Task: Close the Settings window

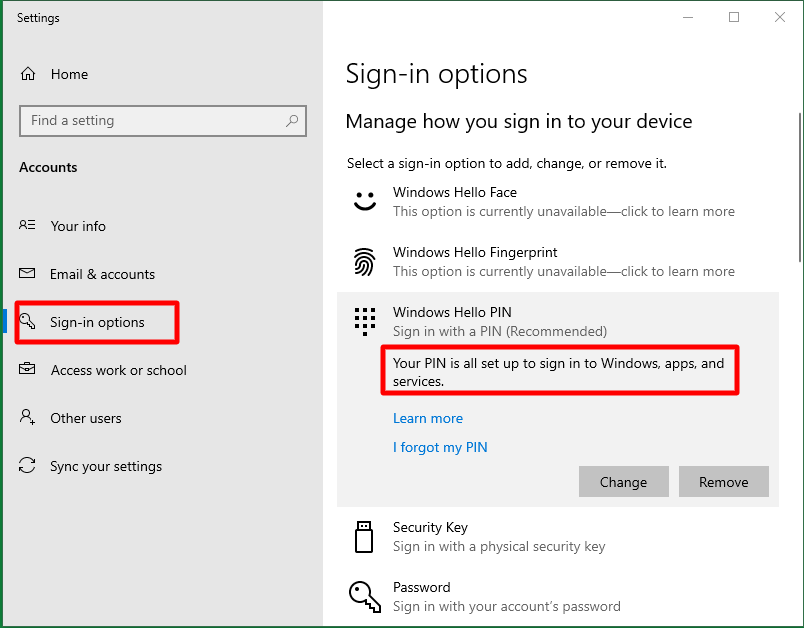Action: pyautogui.click(x=780, y=17)
